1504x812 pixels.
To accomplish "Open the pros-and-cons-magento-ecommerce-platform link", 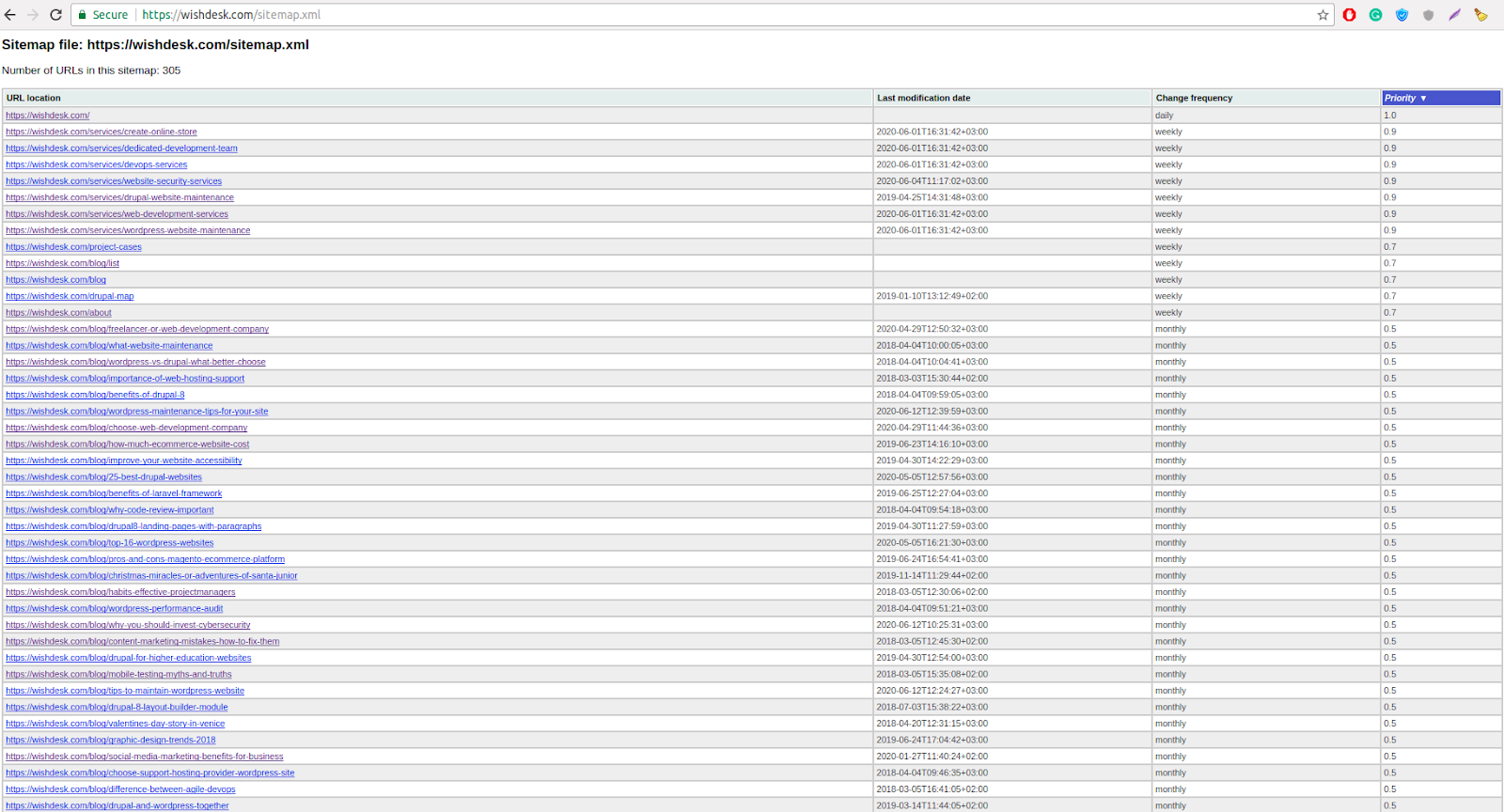I will tap(145, 559).
